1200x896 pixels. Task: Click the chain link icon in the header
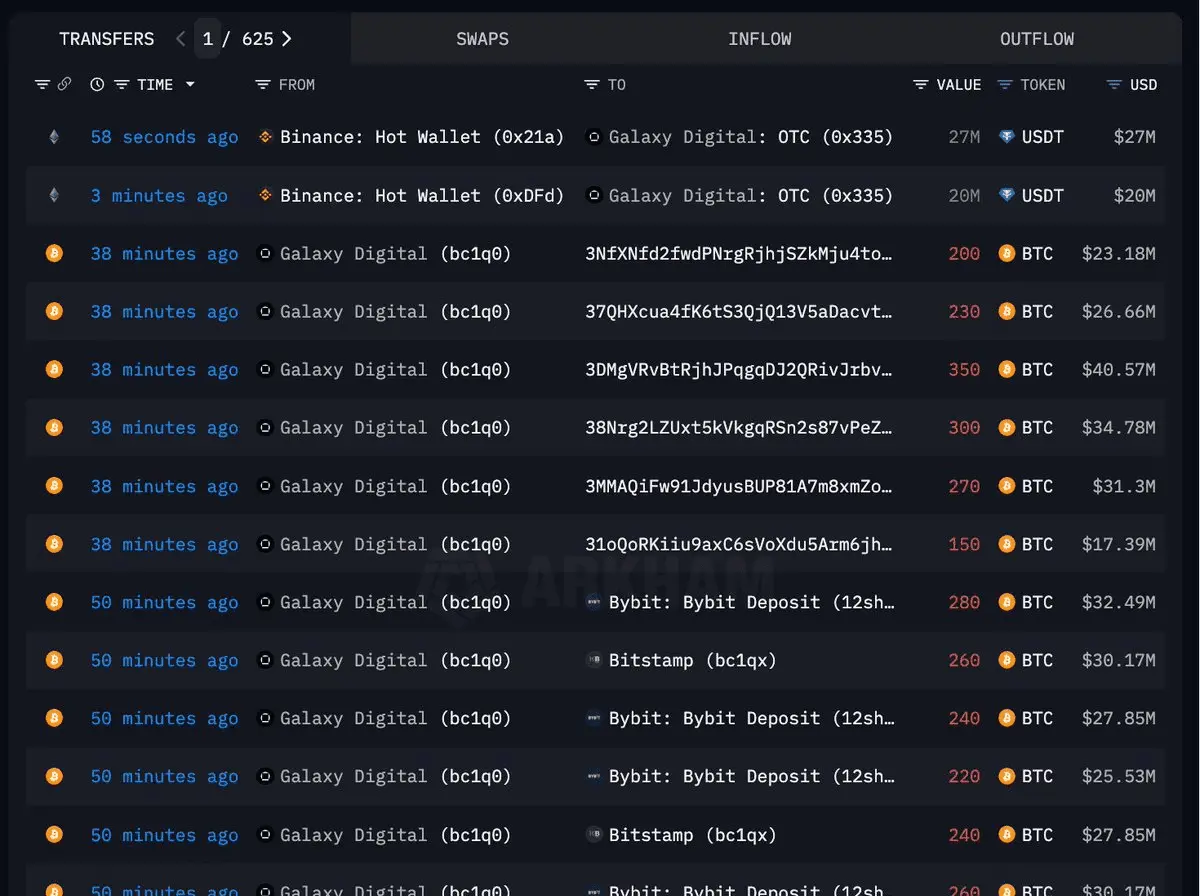point(64,85)
